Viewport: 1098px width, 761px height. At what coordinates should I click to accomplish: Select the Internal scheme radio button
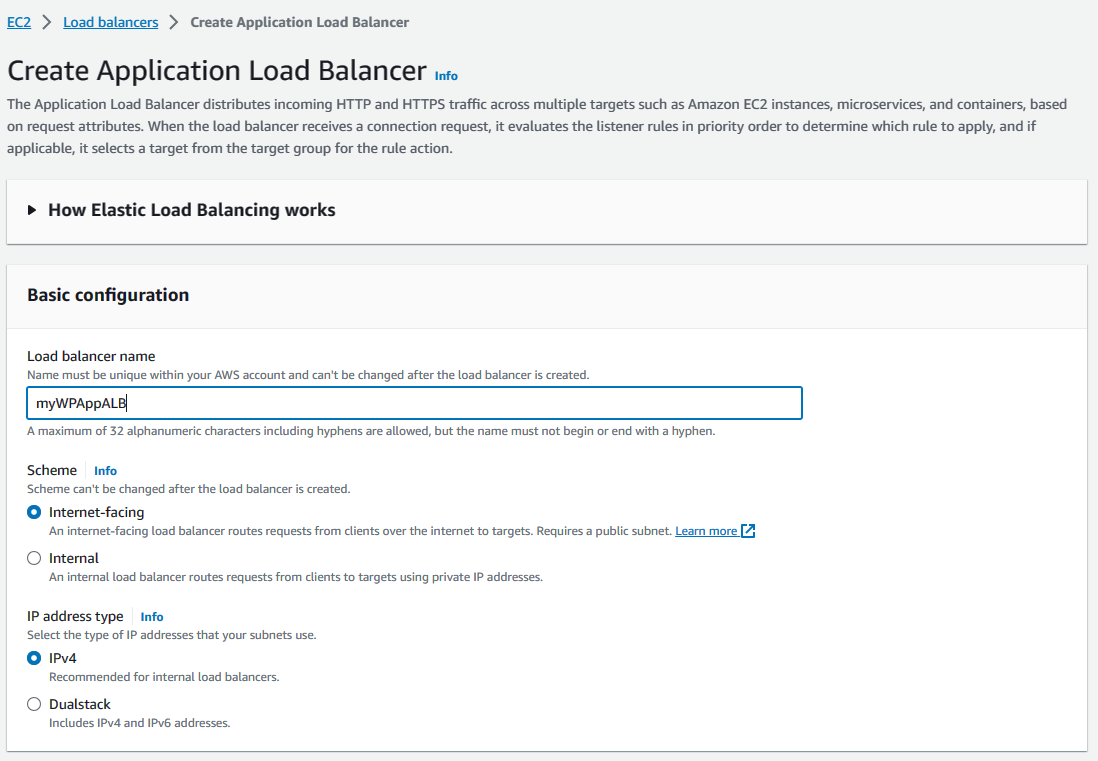point(34,559)
